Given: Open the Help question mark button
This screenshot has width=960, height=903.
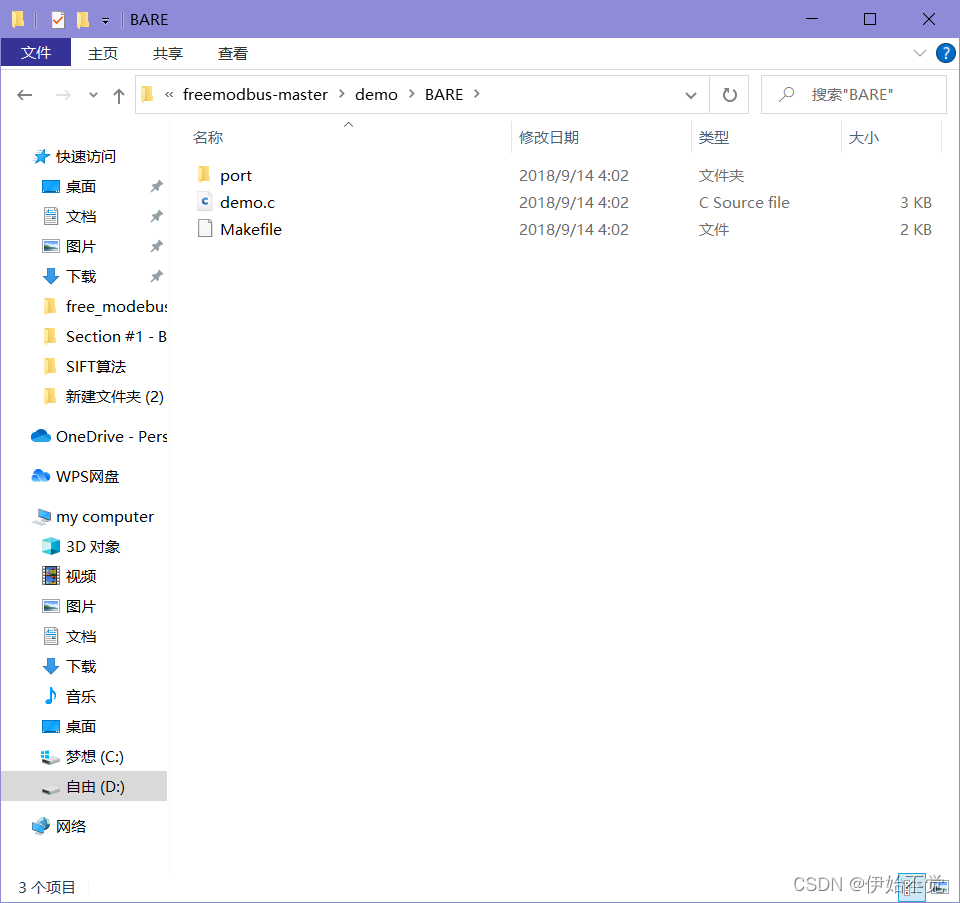Looking at the screenshot, I should tap(945, 53).
